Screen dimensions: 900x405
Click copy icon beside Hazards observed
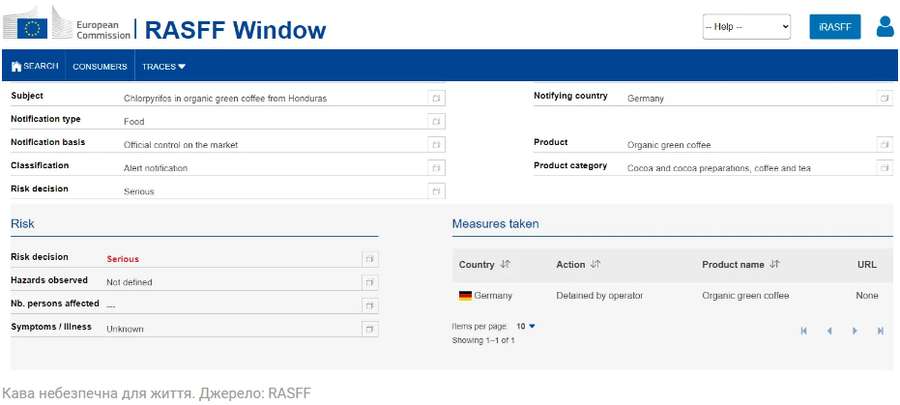370,282
